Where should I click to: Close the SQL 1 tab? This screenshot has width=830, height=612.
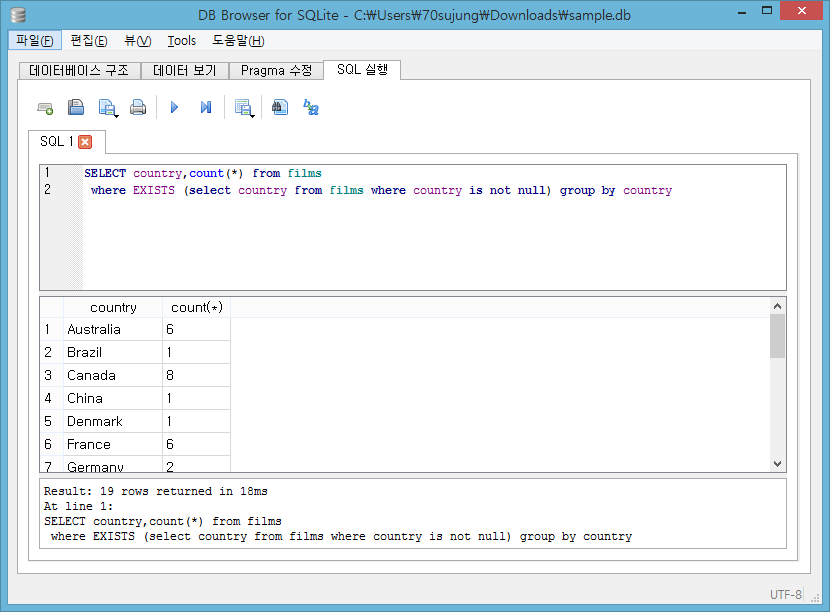(85, 142)
